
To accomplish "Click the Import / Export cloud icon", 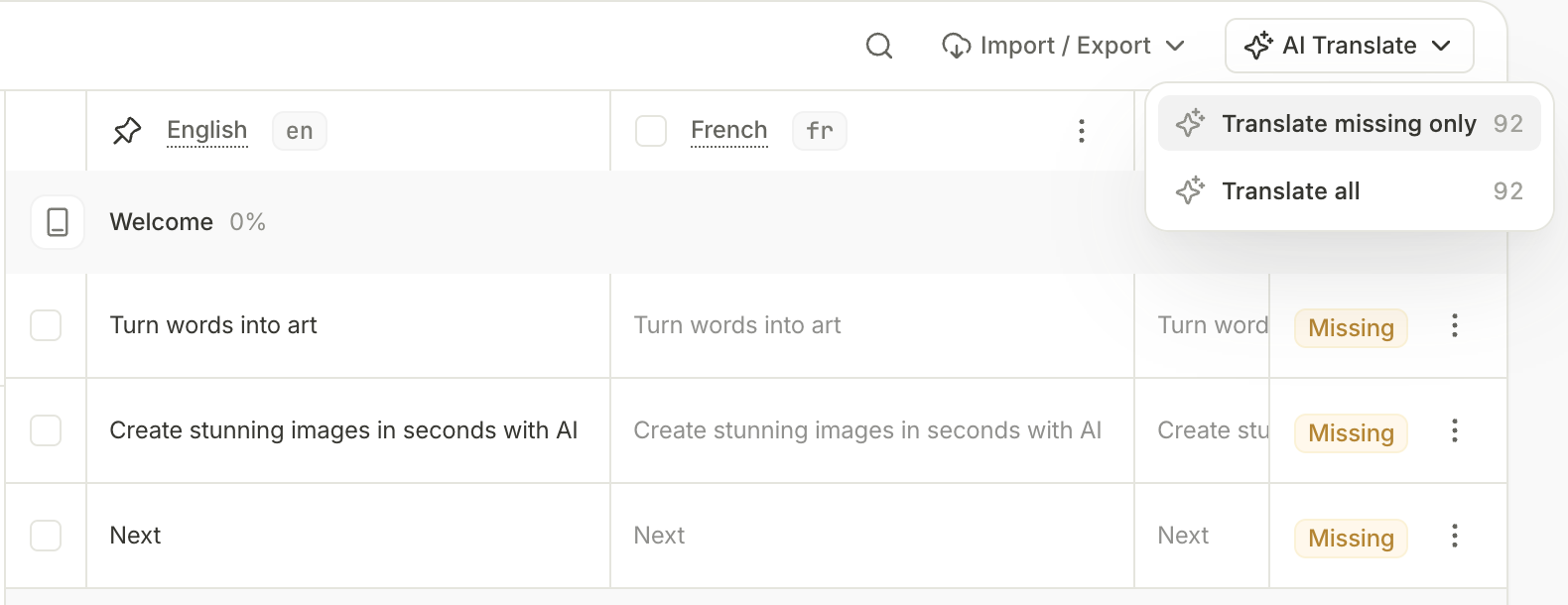I will [956, 46].
